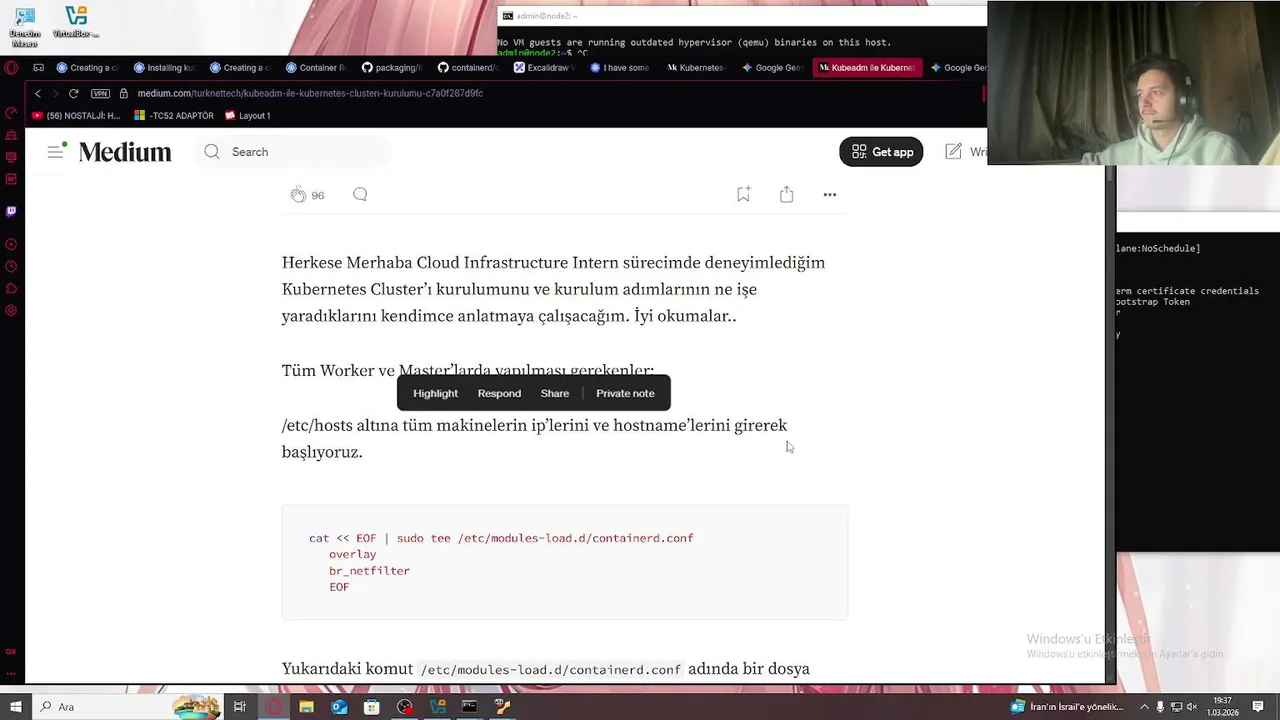The image size is (1280, 720).
Task: Open the player icon in Opera sidebar
Action: [11, 244]
